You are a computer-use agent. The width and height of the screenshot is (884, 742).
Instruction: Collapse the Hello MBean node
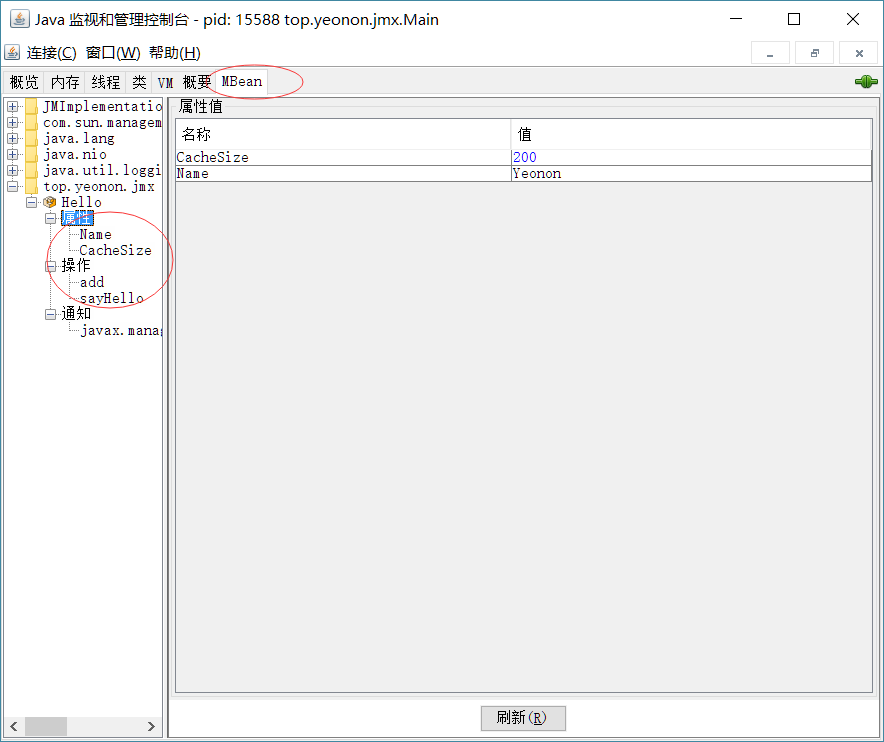click(32, 202)
